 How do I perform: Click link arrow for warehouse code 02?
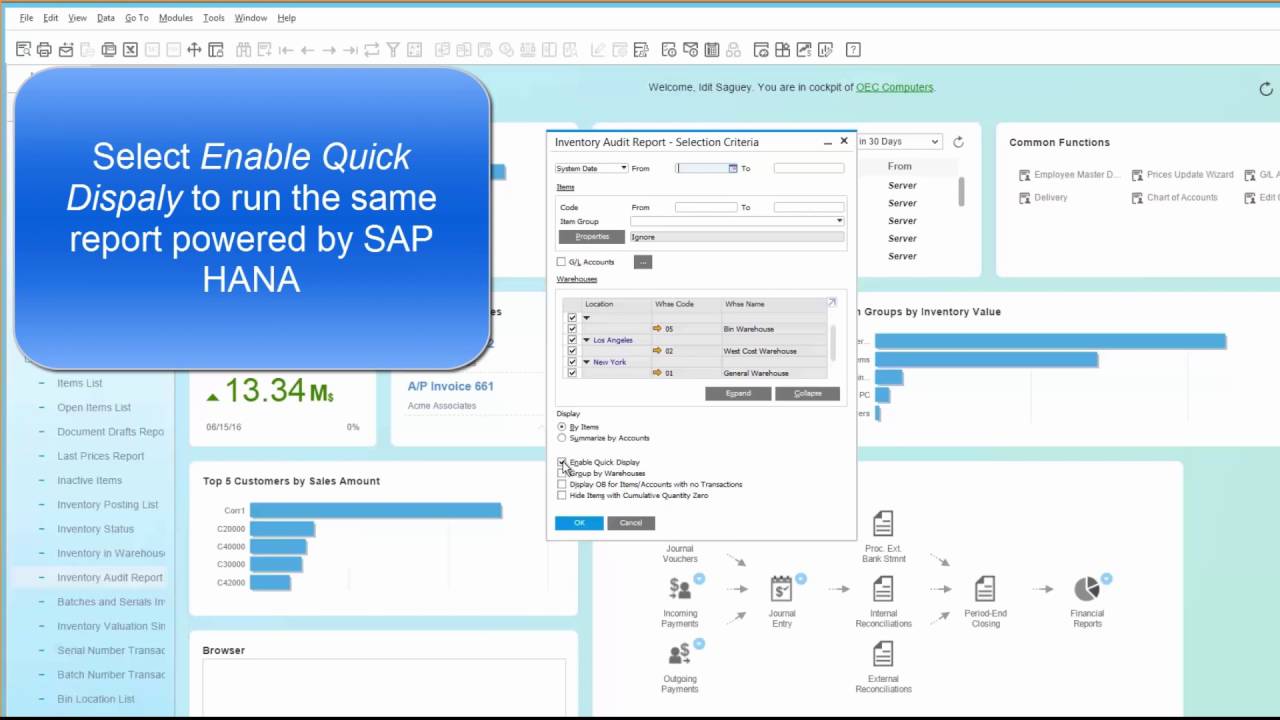pyautogui.click(x=657, y=351)
